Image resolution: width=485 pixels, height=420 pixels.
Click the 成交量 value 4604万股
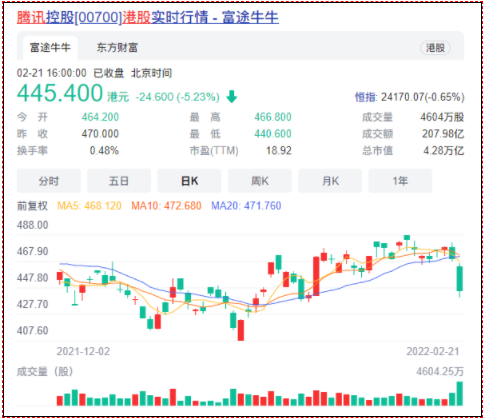point(442,117)
